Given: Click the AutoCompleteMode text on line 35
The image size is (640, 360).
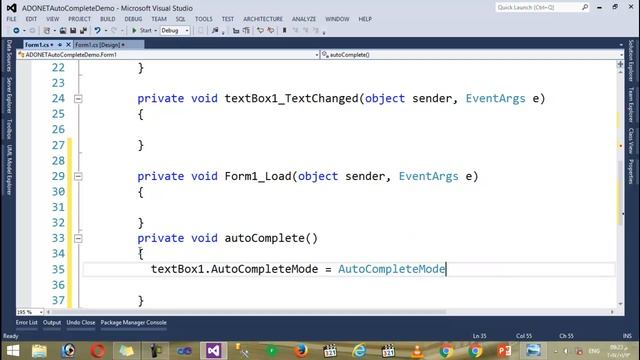Looking at the screenshot, I should point(391,269).
